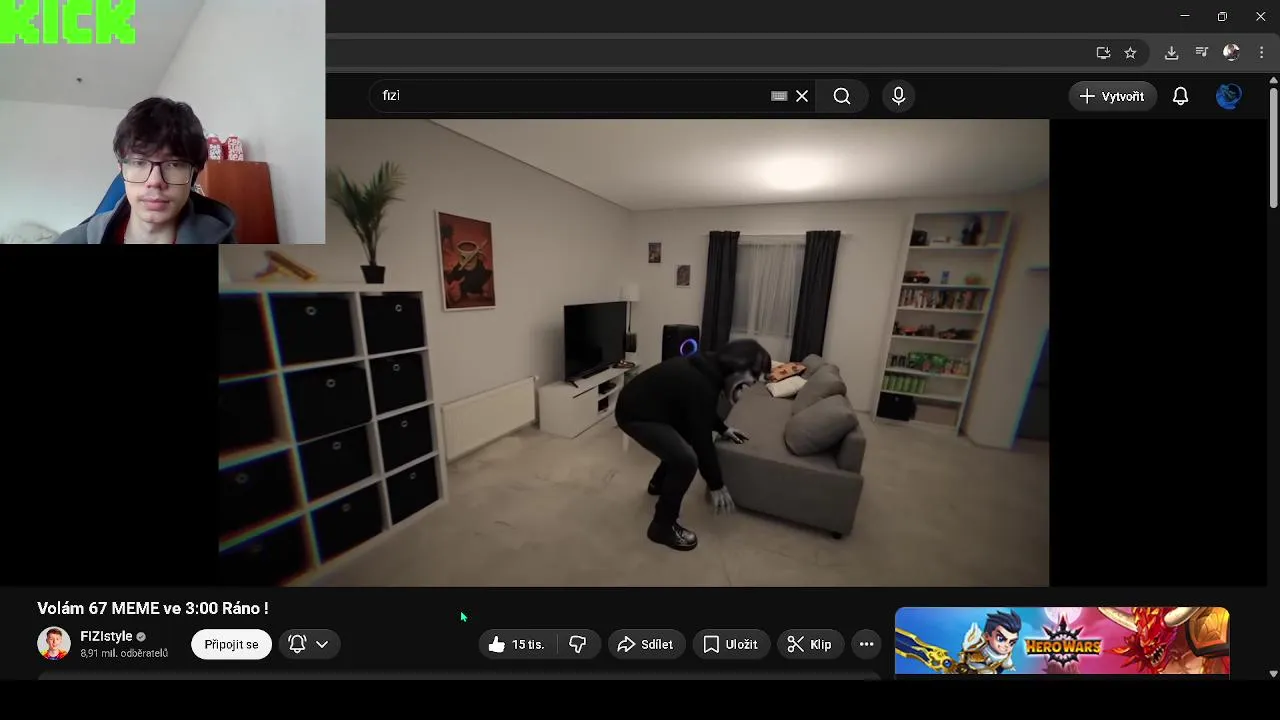The width and height of the screenshot is (1280, 720).
Task: Click the video player to pause
Action: 634,352
